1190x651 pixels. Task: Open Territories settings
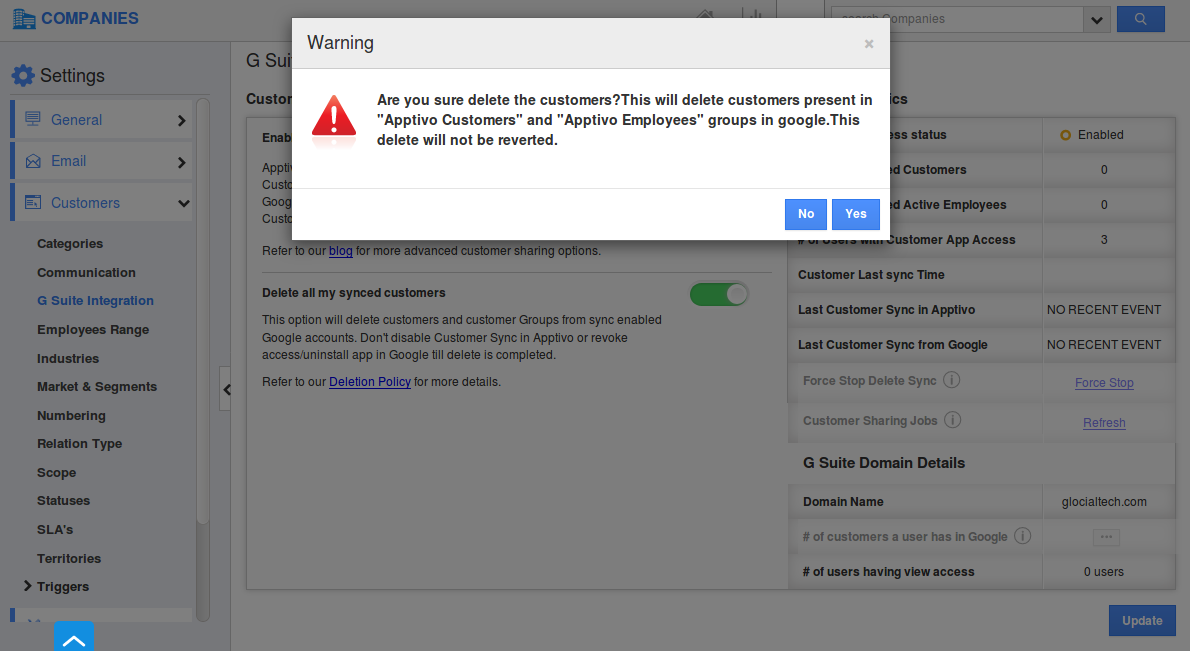tap(69, 558)
